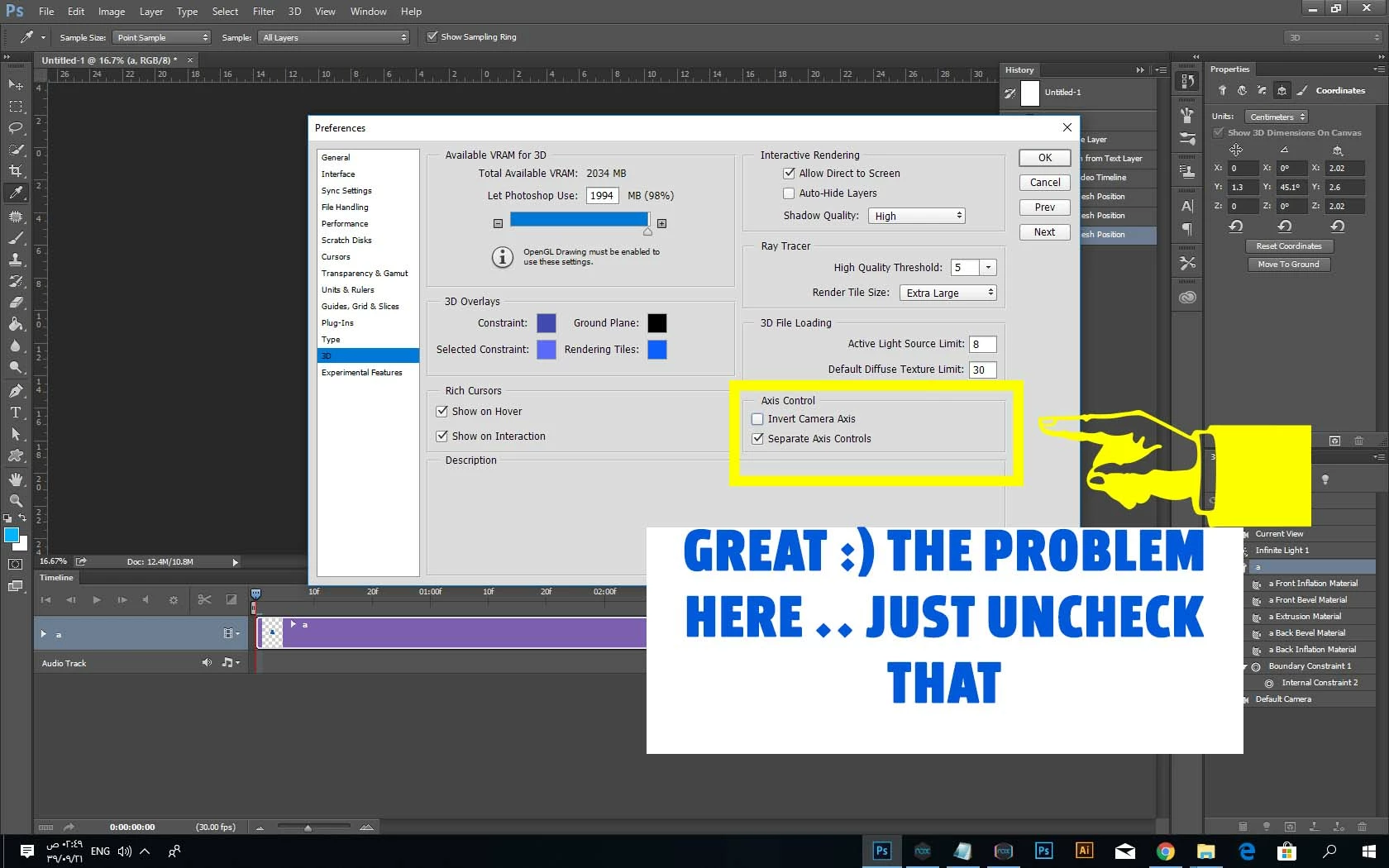Click the foreground color swatch in the toolbox
The height and width of the screenshot is (868, 1389).
tap(12, 535)
